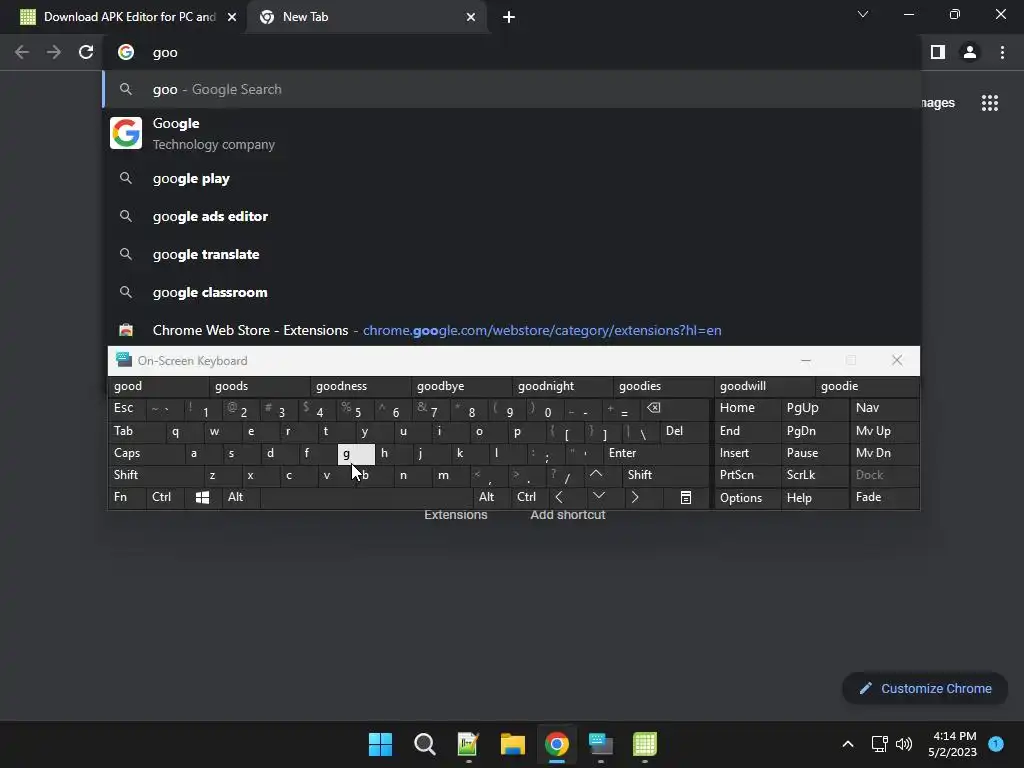Screen dimensions: 1024x768
Task: Open the notification badge in tray
Action: [996, 743]
